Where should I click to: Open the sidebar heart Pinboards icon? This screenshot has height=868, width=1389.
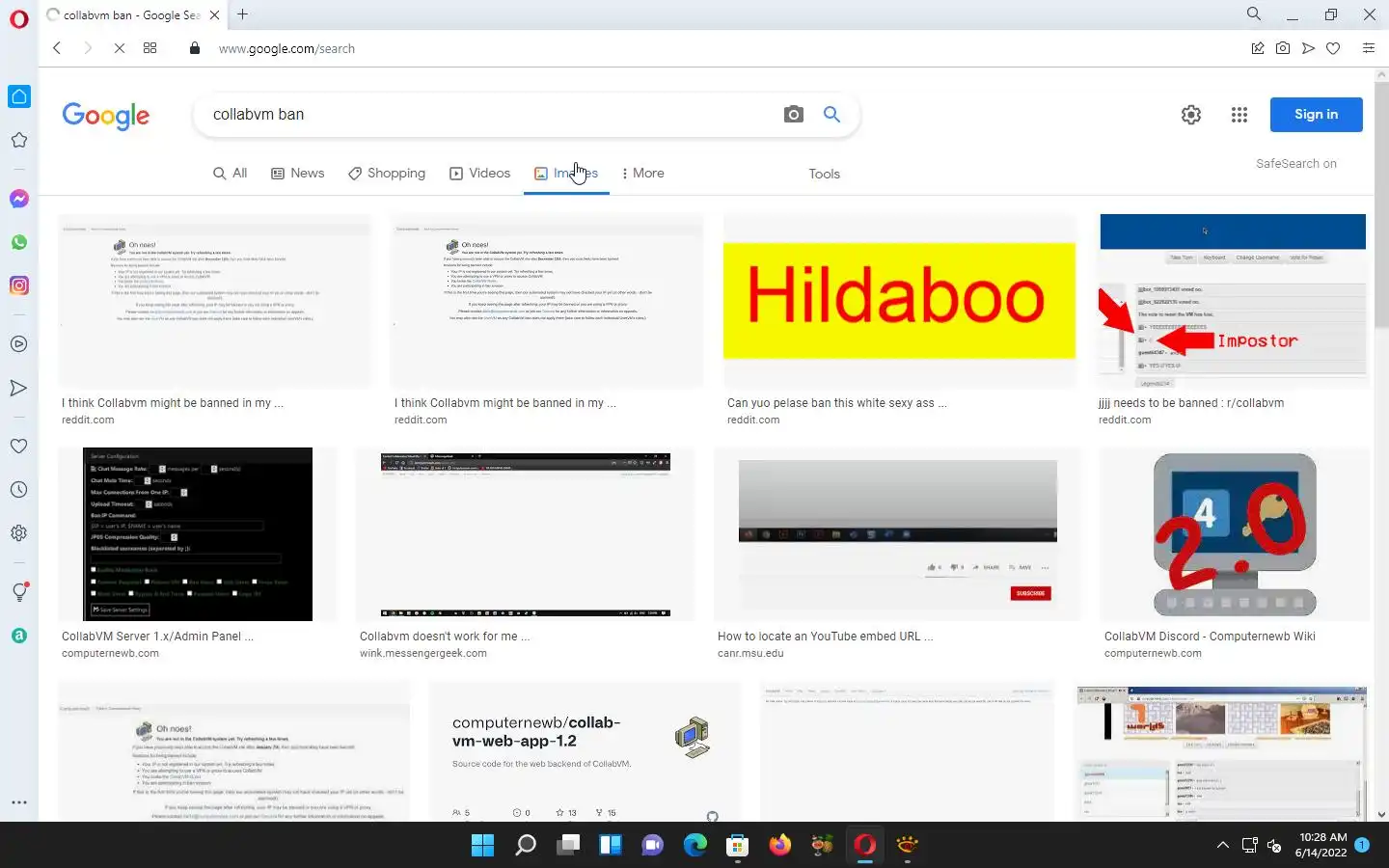click(x=19, y=446)
